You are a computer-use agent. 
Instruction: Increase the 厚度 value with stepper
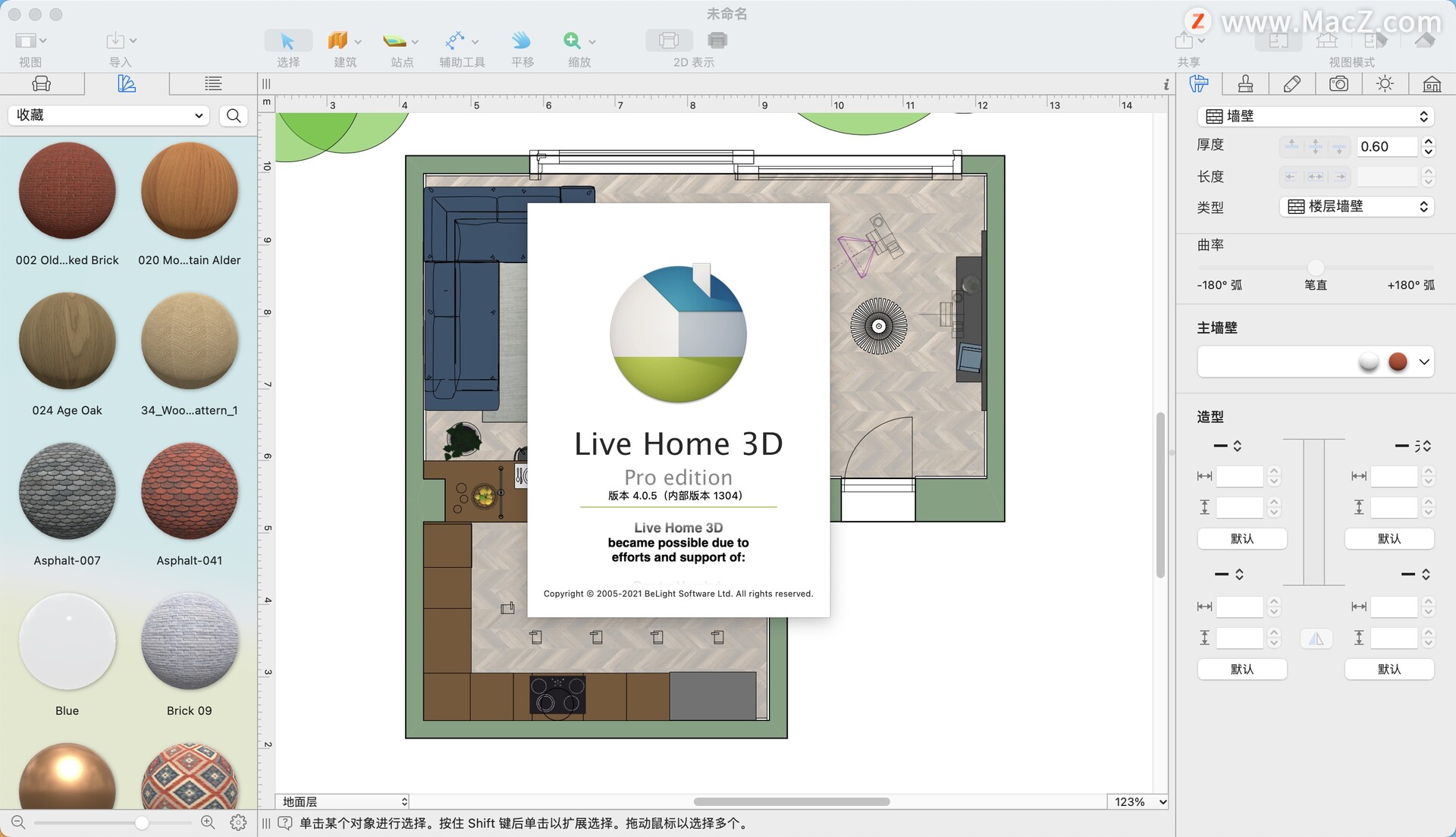click(x=1428, y=142)
